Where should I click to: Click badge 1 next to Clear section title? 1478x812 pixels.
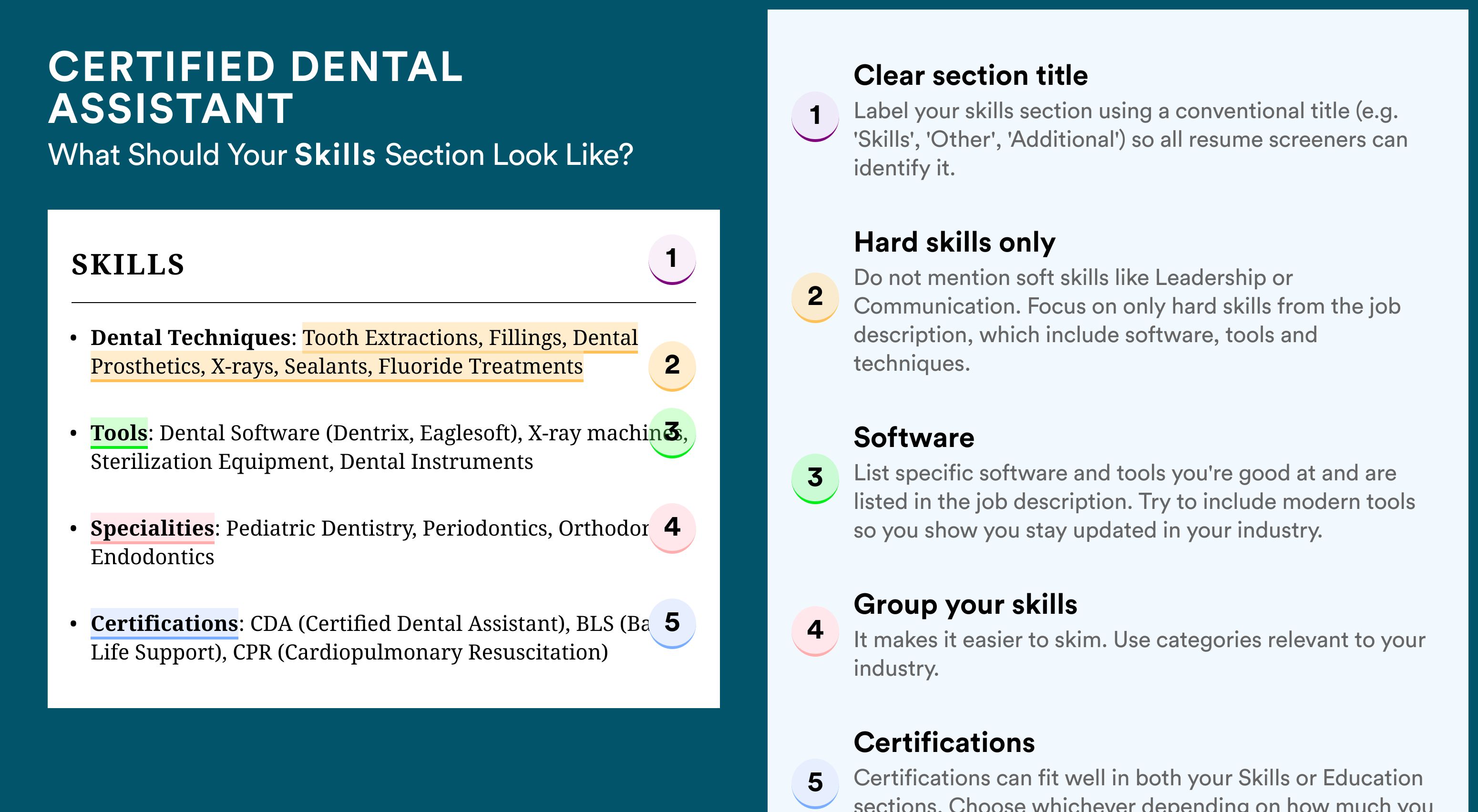click(x=815, y=116)
